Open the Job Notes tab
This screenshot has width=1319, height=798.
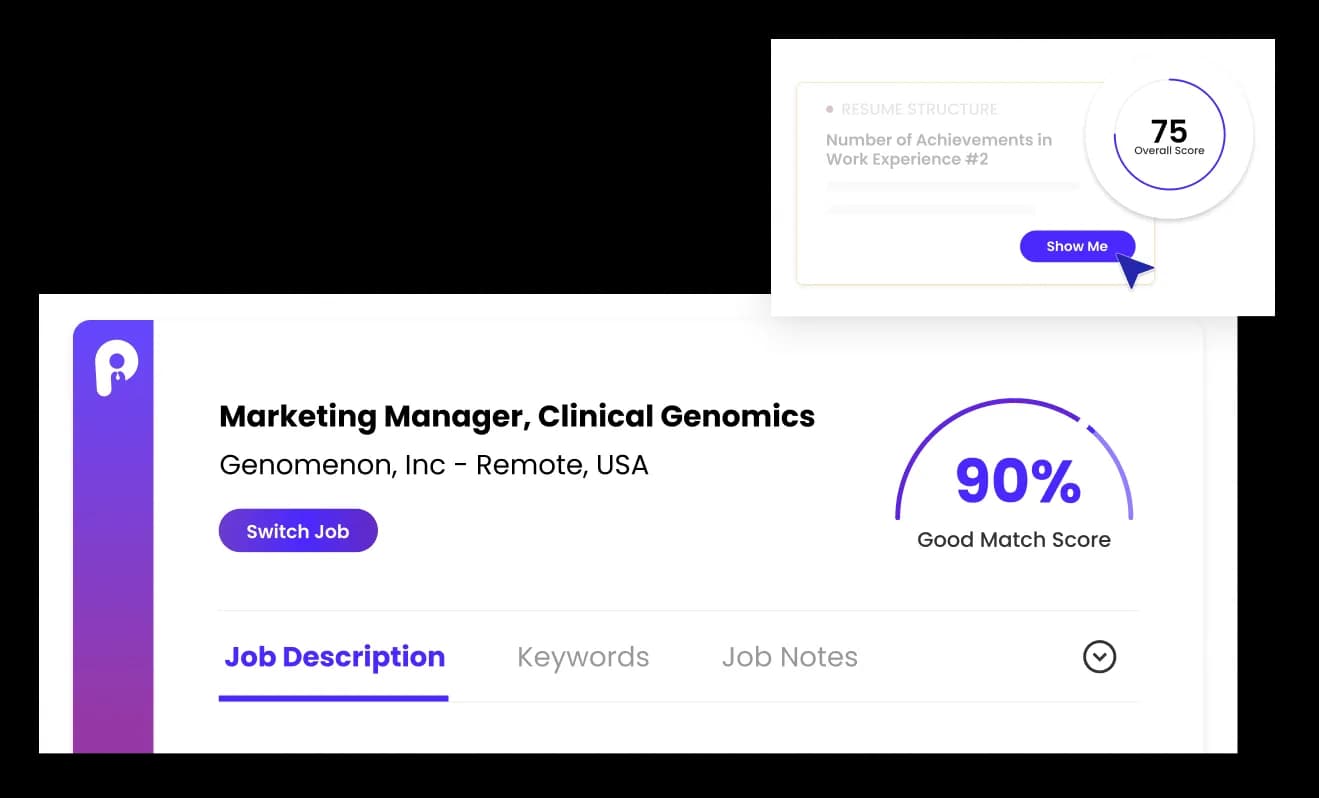[789, 657]
